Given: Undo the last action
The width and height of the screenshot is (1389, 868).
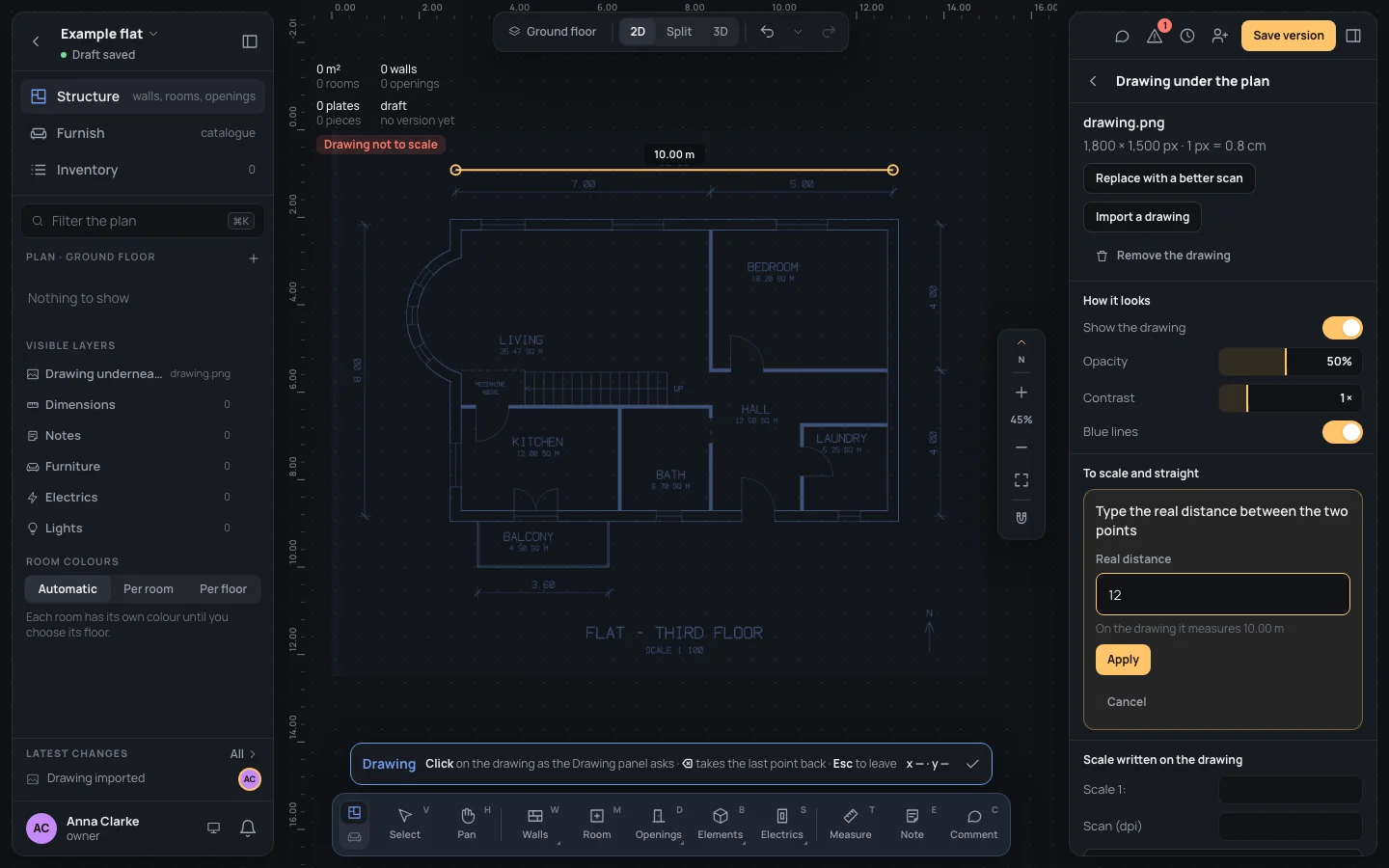Looking at the screenshot, I should click(x=767, y=32).
